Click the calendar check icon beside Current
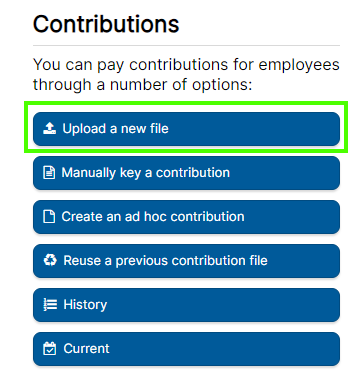Viewport: 362px width, 382px height. click(50, 349)
